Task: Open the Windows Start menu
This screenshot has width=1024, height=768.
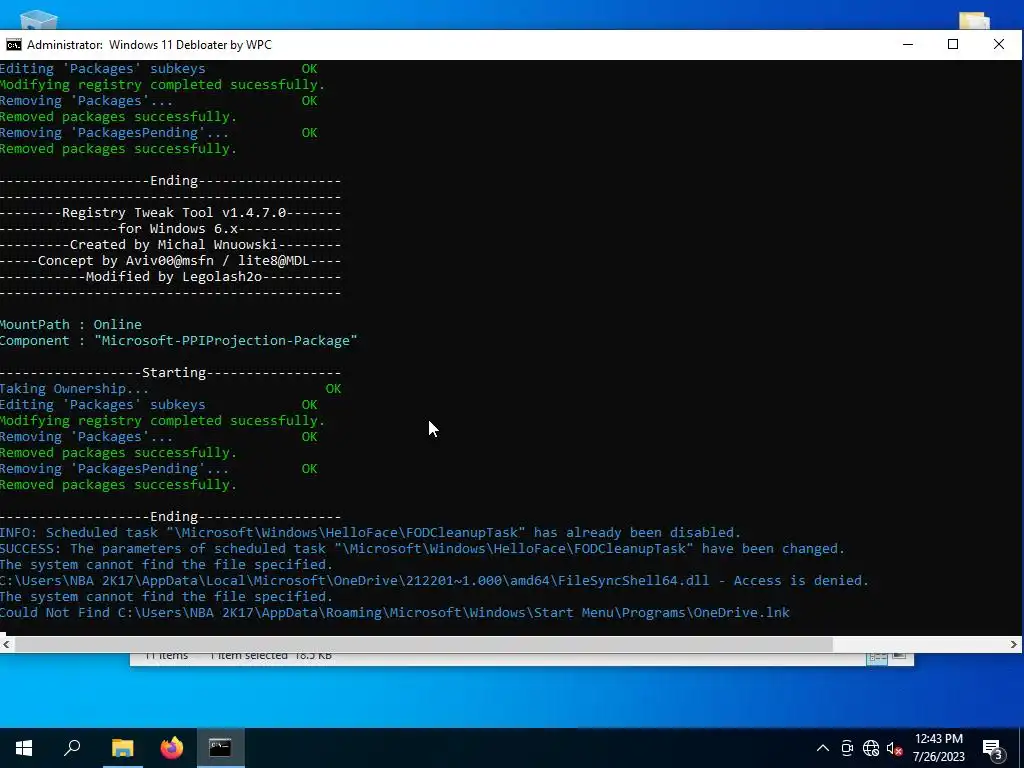Action: pyautogui.click(x=24, y=748)
